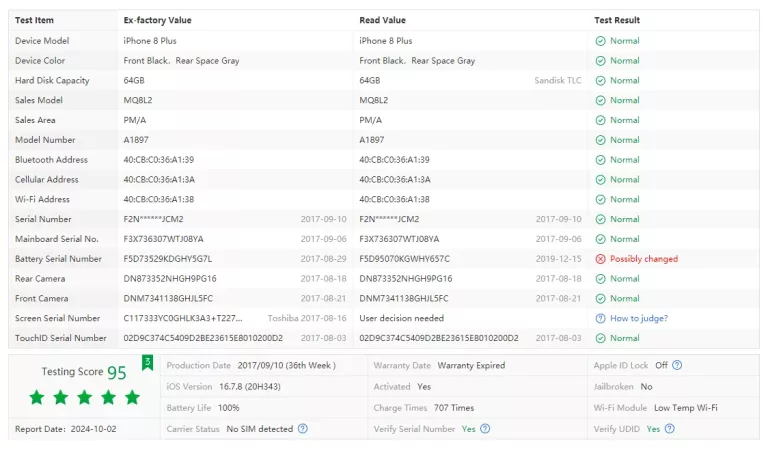Click the "Possibly changed" battery result
This screenshot has width=768, height=449.
pyautogui.click(x=644, y=259)
